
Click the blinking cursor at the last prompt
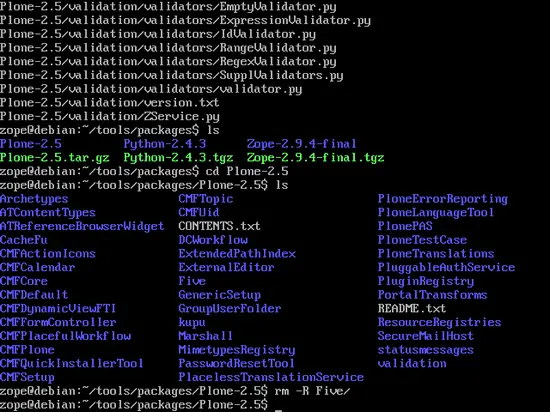pos(278,410)
